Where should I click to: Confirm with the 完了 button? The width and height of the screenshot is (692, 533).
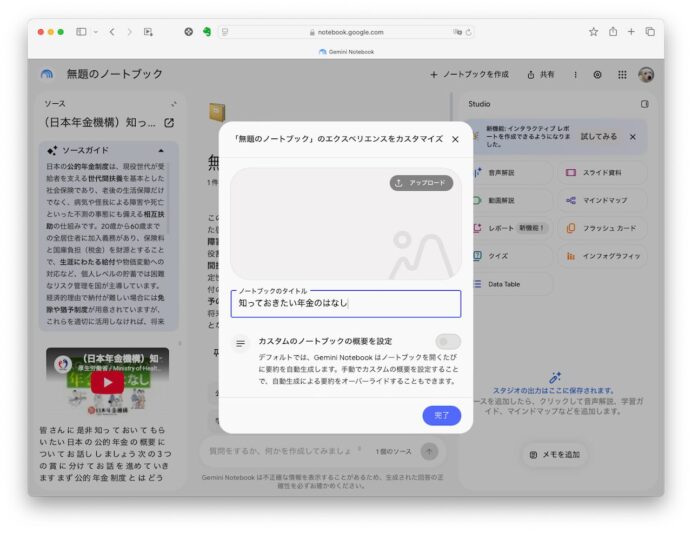441,415
